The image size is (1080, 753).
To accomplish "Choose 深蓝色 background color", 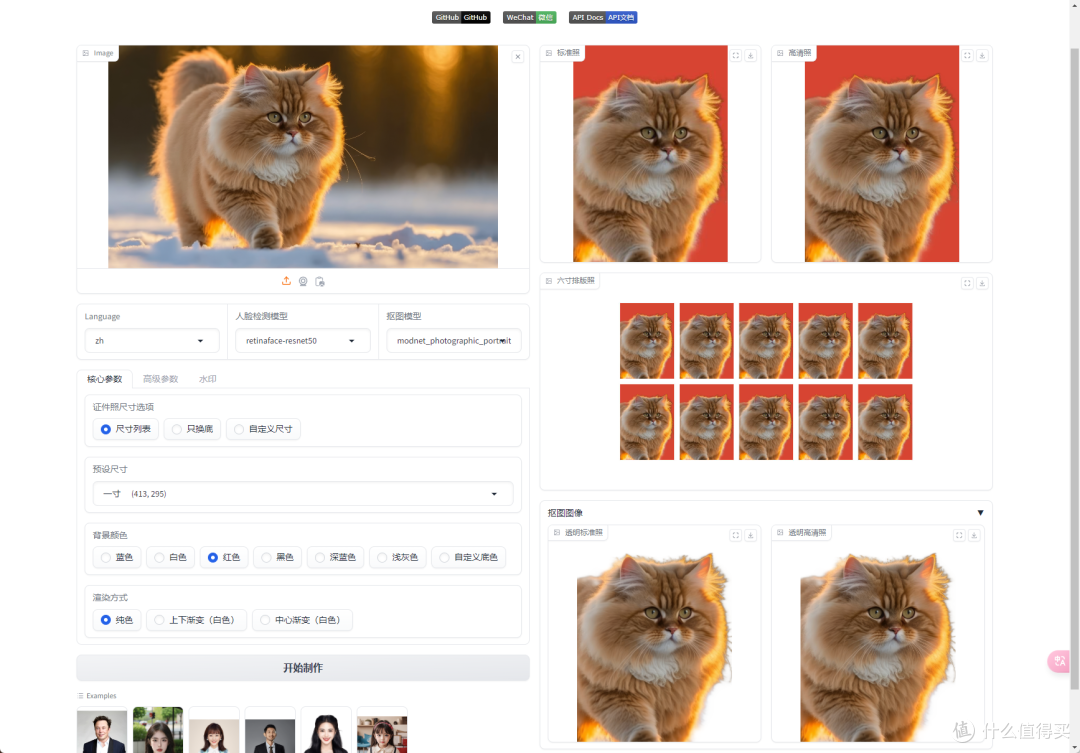I will 335,557.
